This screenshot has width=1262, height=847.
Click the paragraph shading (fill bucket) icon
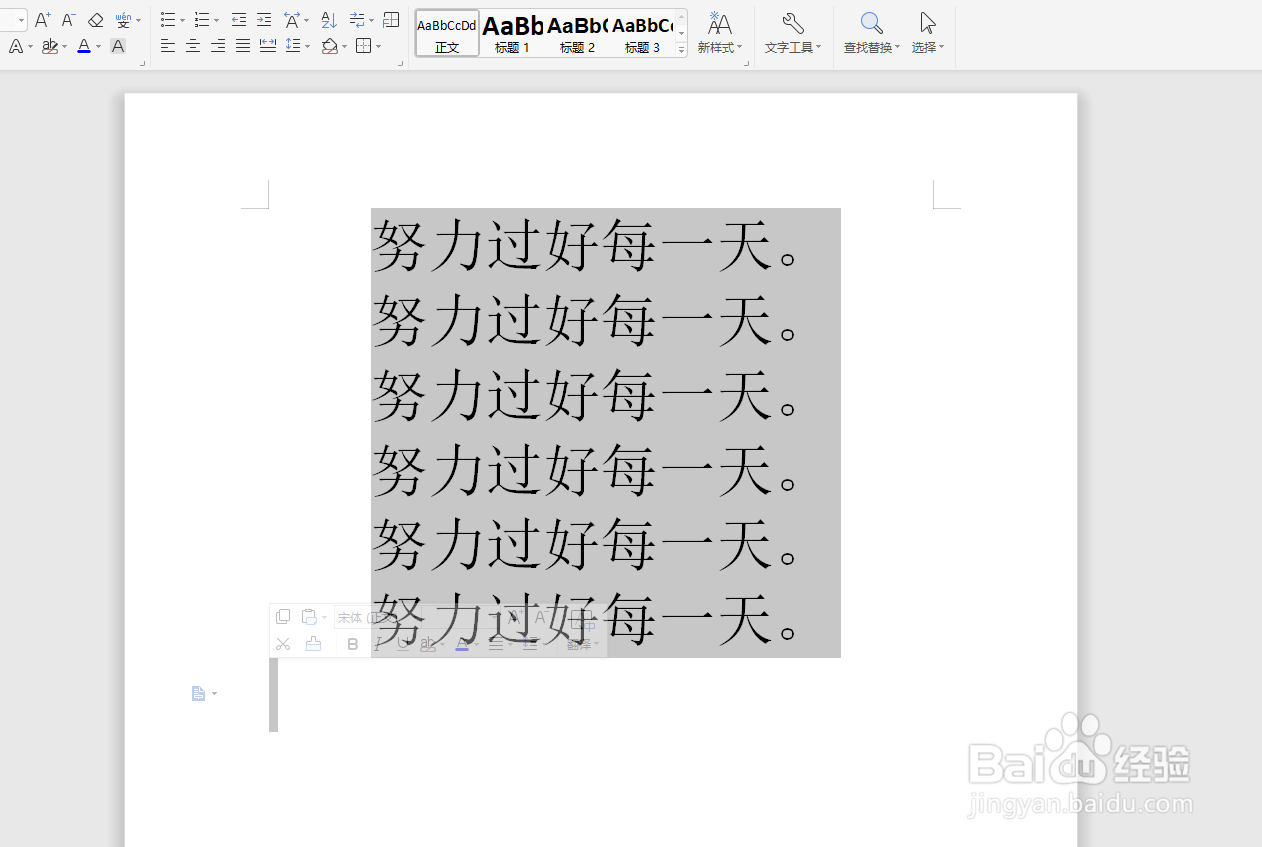pyautogui.click(x=329, y=46)
